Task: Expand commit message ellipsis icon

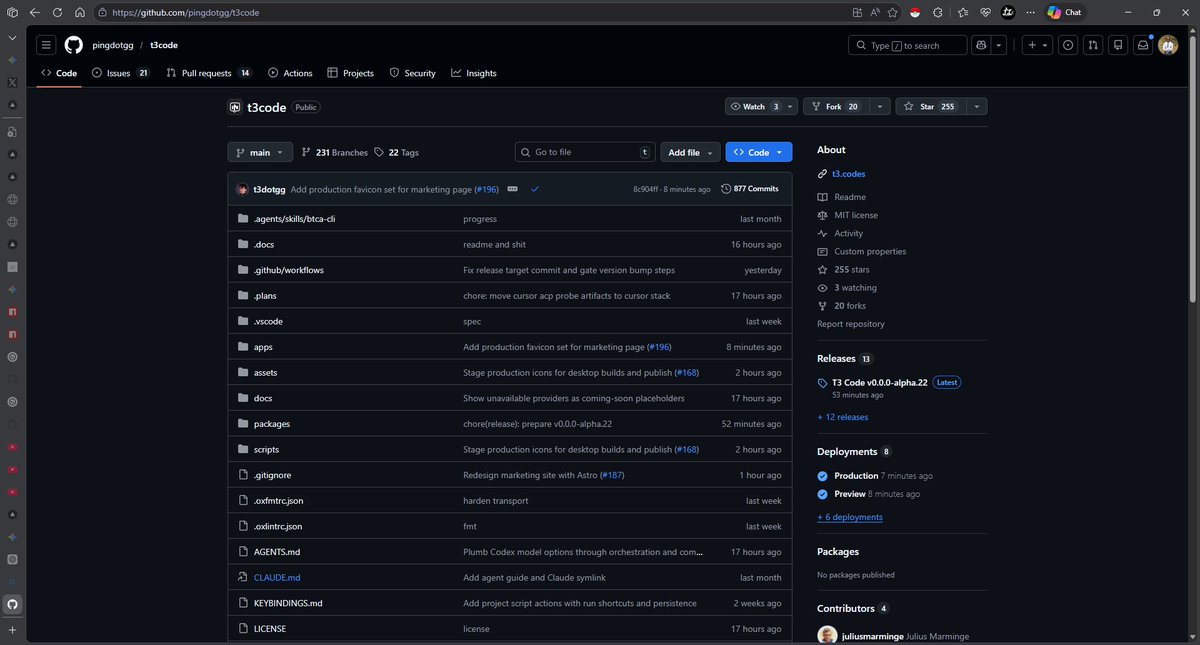Action: coord(512,189)
